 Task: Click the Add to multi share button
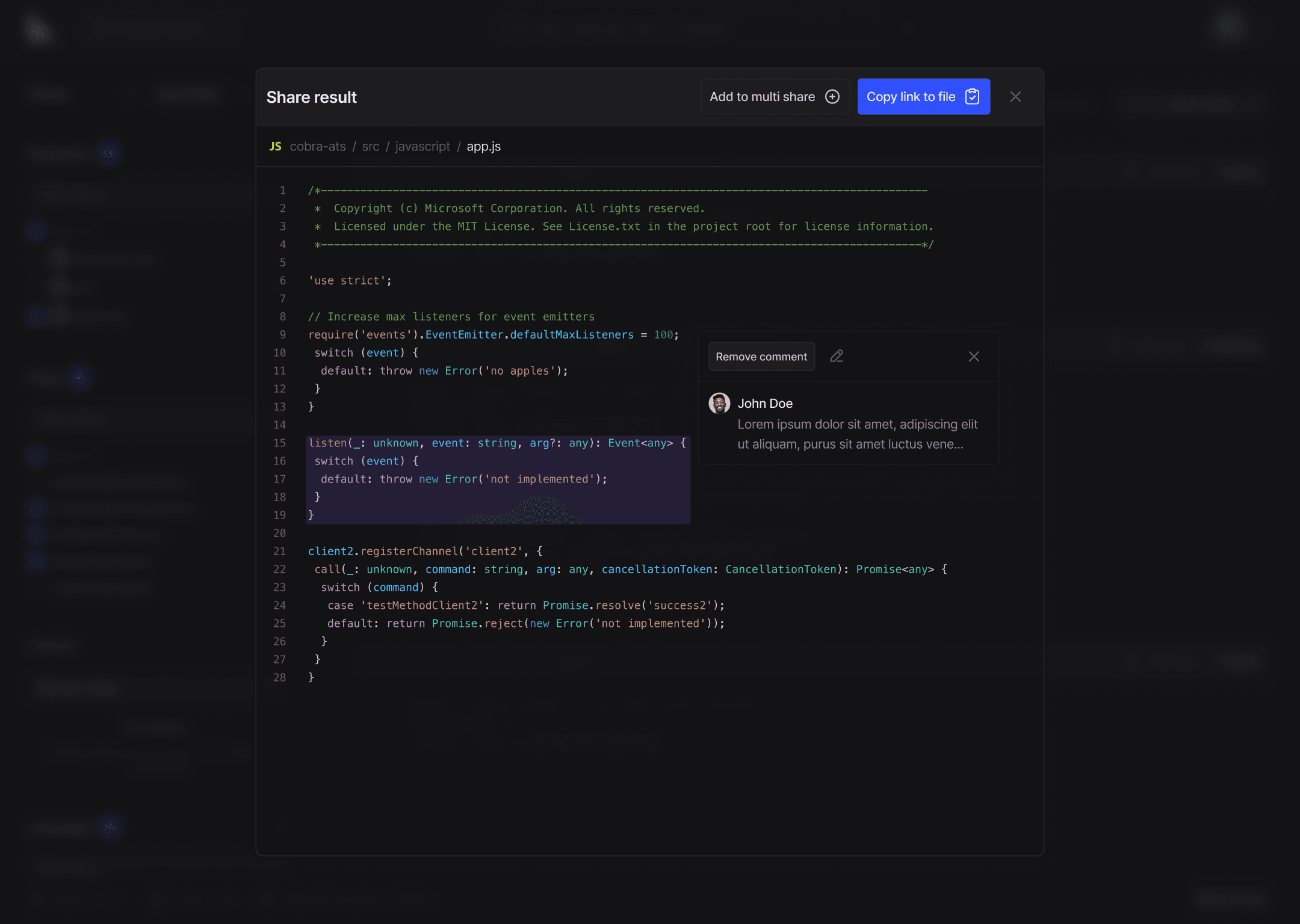pyautogui.click(x=775, y=97)
